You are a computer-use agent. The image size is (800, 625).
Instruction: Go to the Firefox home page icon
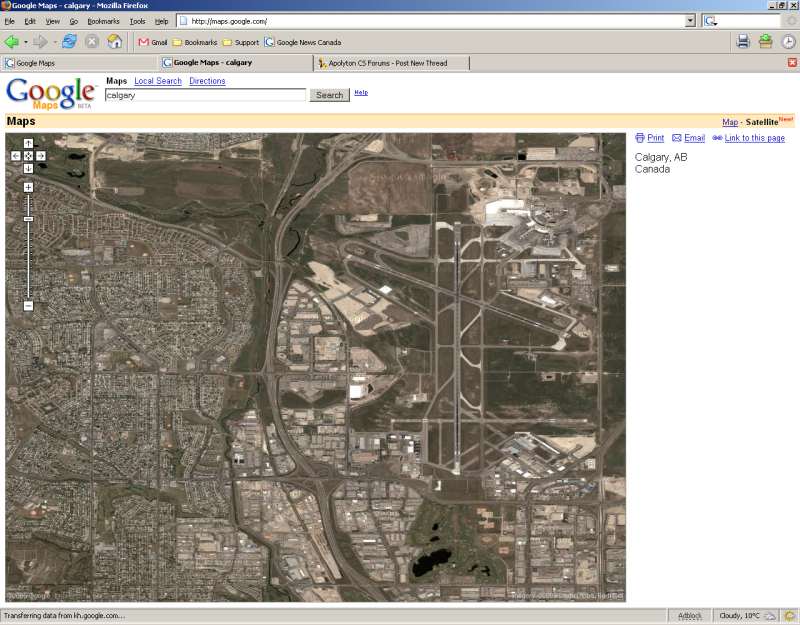(x=115, y=41)
